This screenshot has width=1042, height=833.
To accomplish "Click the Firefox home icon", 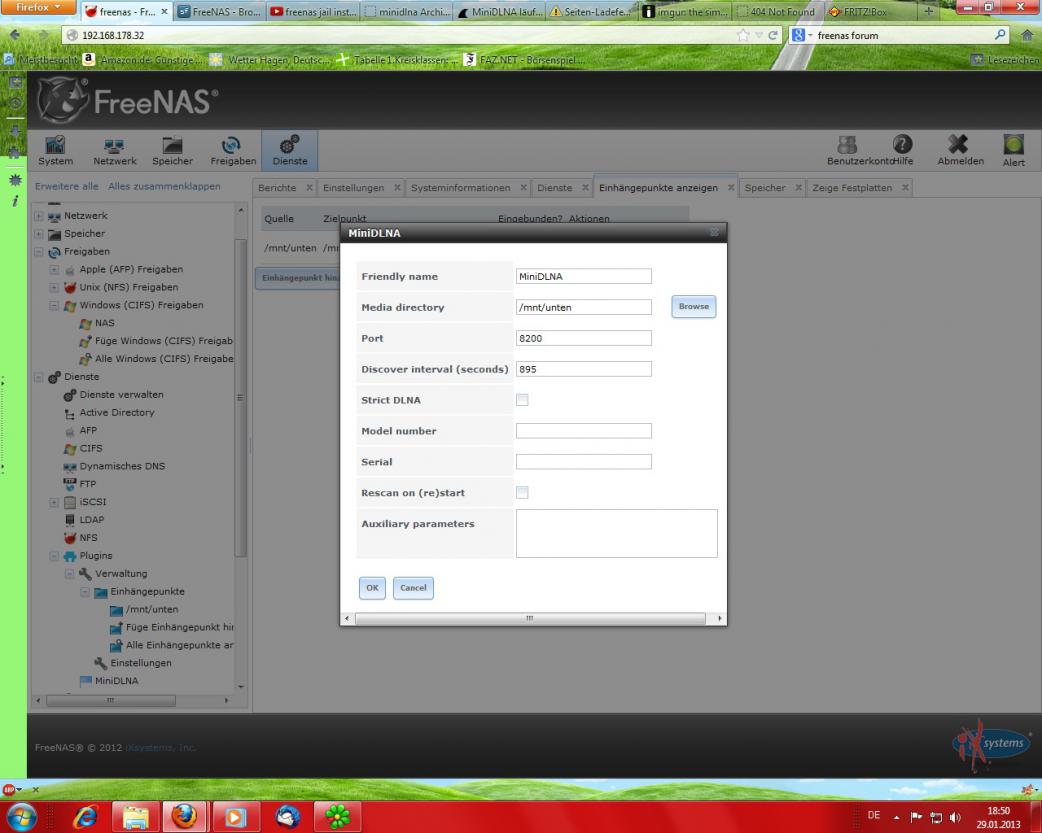I will (x=1027, y=35).
